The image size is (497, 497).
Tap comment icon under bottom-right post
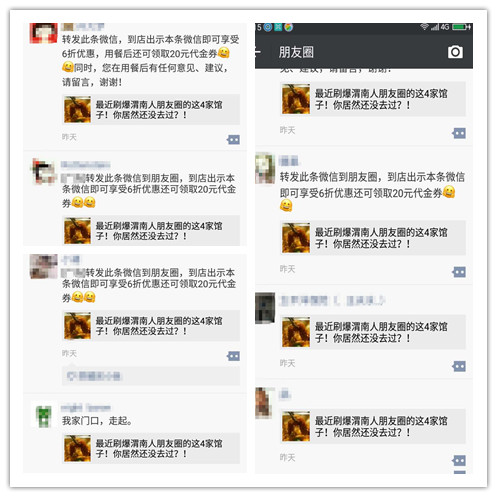[x=459, y=461]
